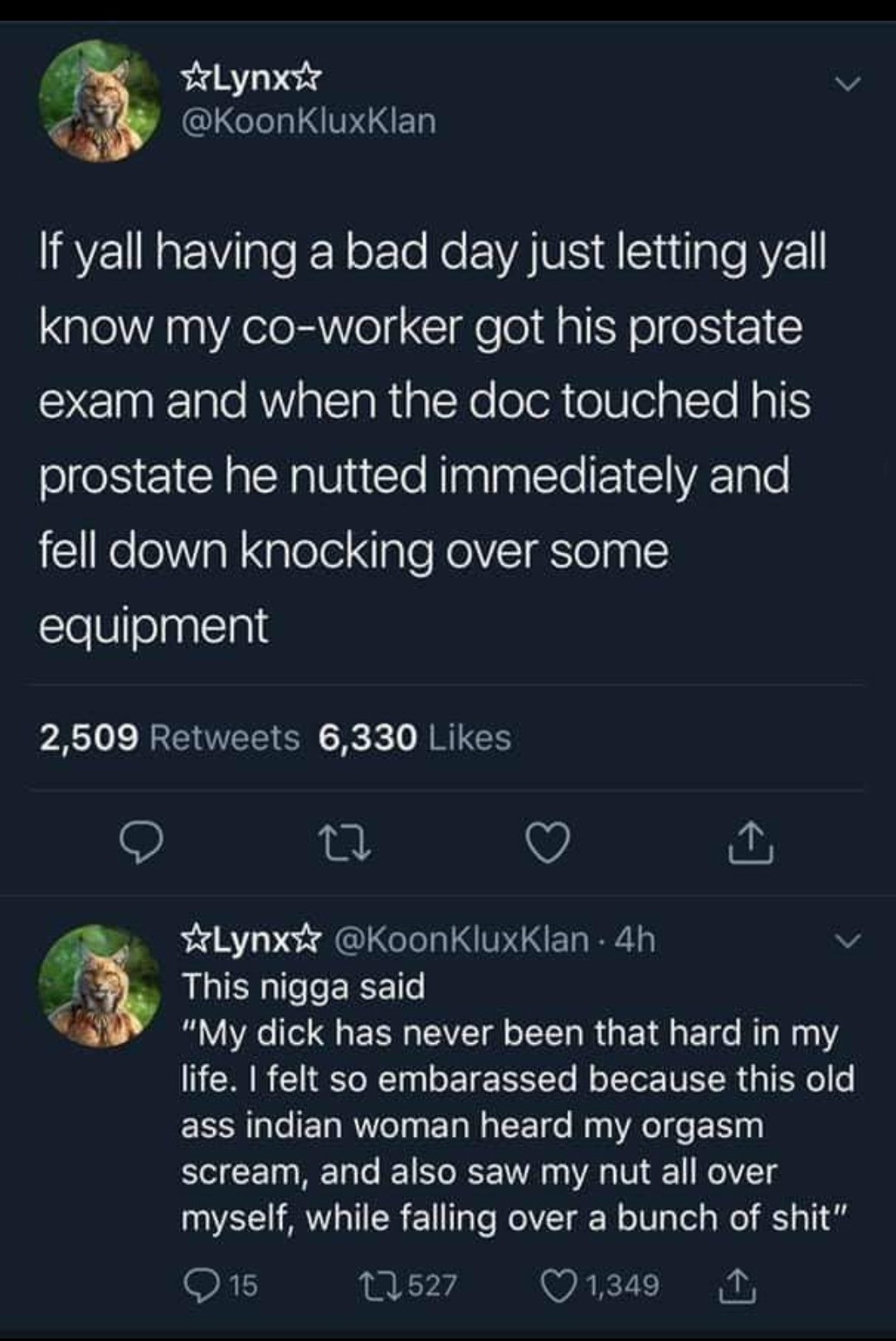Open the main tweet author's avatar
The height and width of the screenshot is (1341, 896).
coord(100,102)
